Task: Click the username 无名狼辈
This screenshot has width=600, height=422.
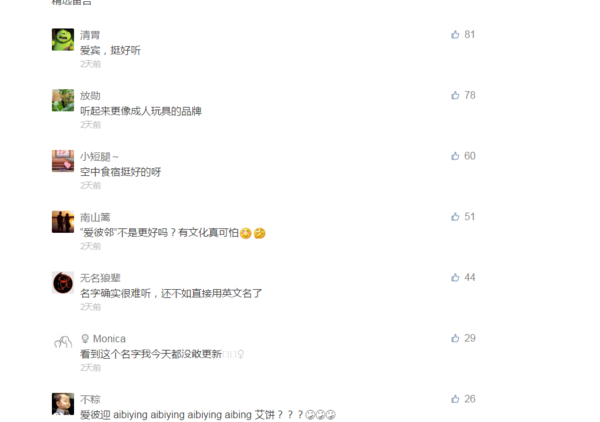Action: [x=100, y=278]
